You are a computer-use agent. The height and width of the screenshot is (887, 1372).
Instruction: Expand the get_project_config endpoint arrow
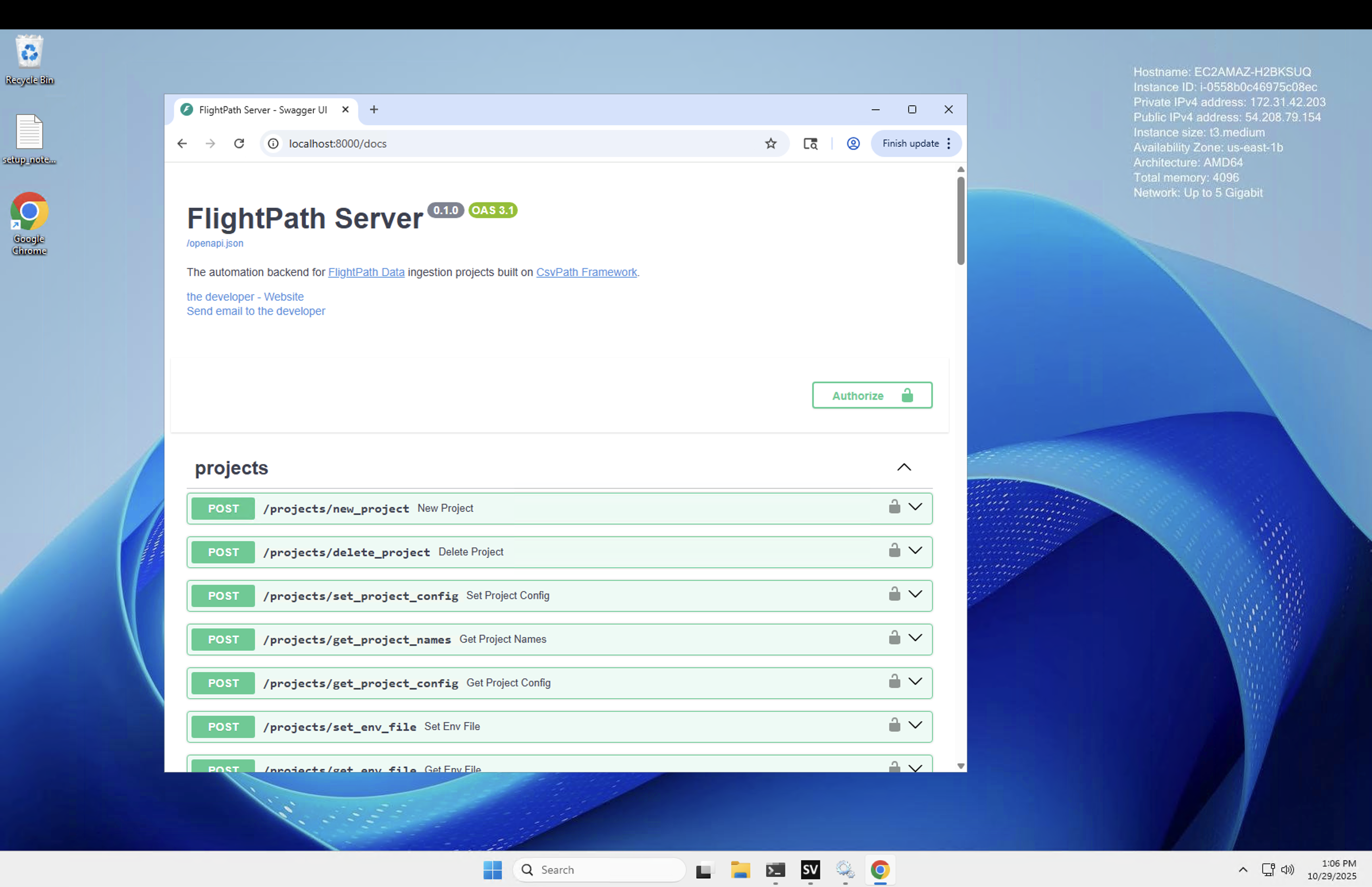915,681
